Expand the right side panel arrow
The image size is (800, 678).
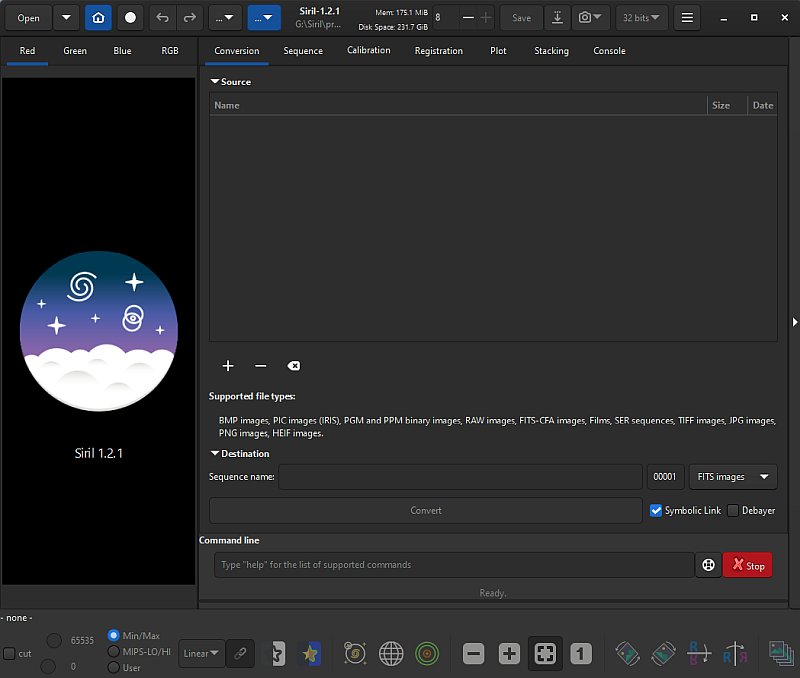pyautogui.click(x=794, y=322)
